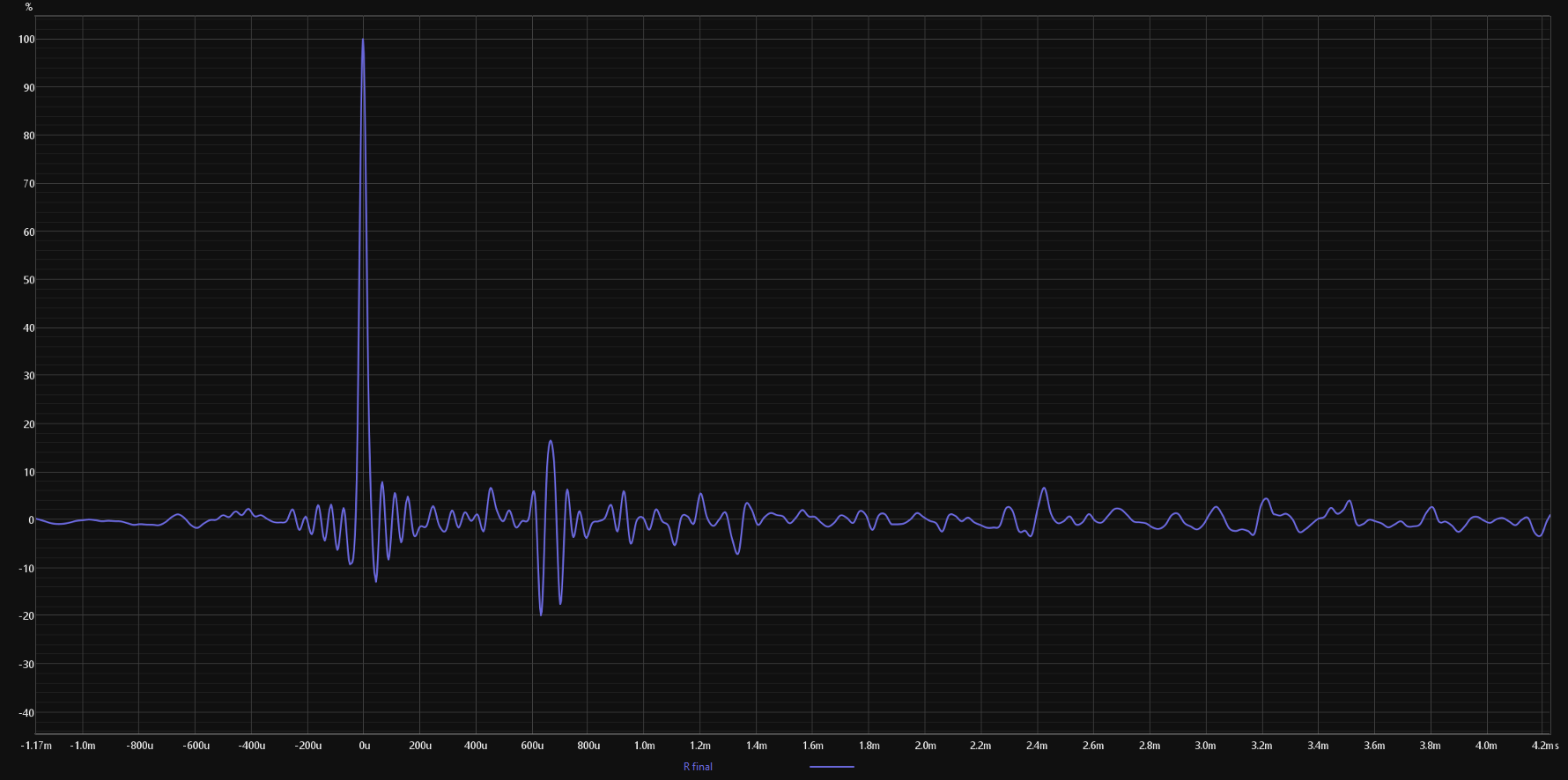Click the 90 value on the y-axis
Screen dimensions: 1568x780
[x=29, y=88]
